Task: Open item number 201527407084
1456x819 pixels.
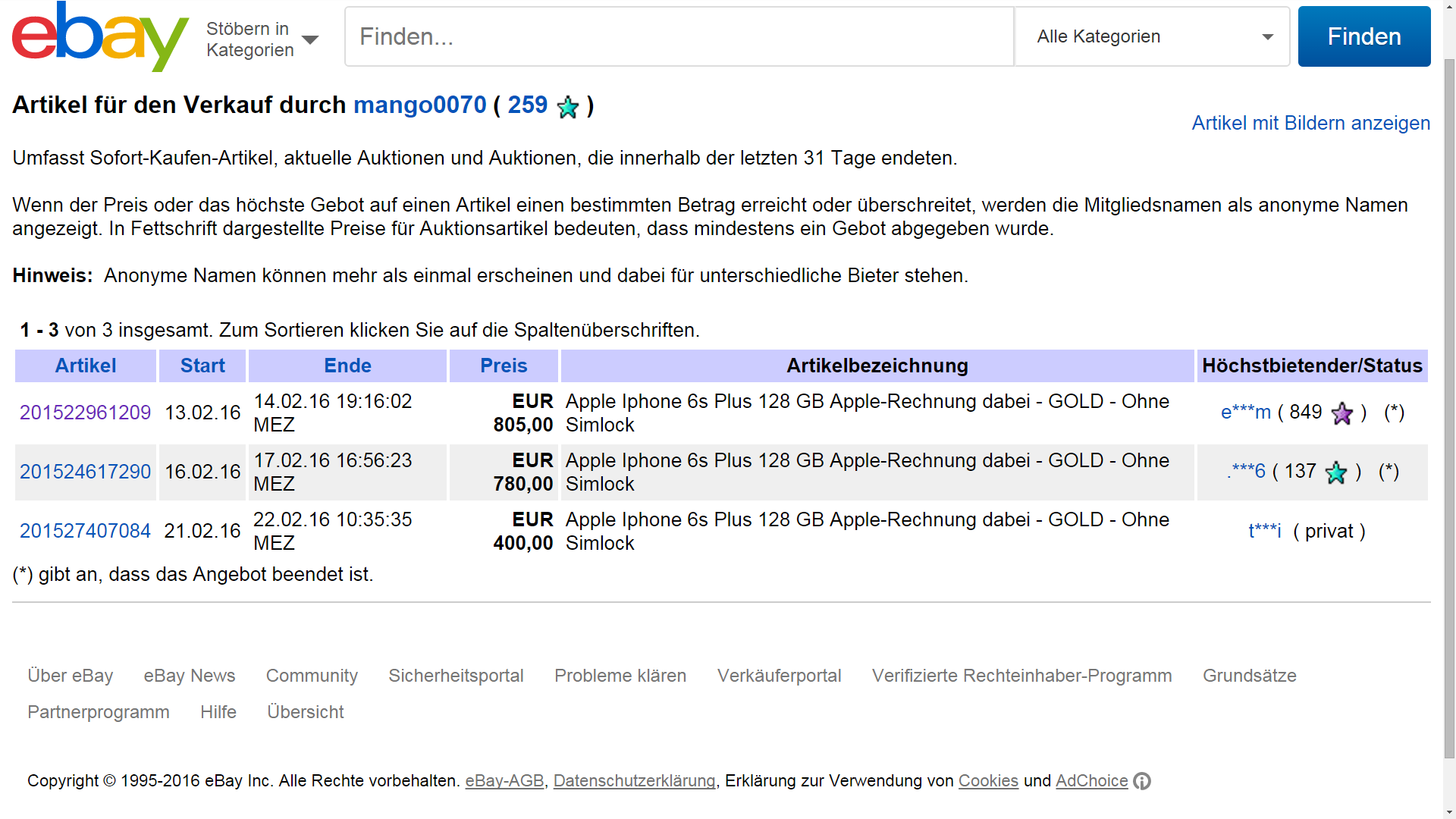Action: point(85,531)
